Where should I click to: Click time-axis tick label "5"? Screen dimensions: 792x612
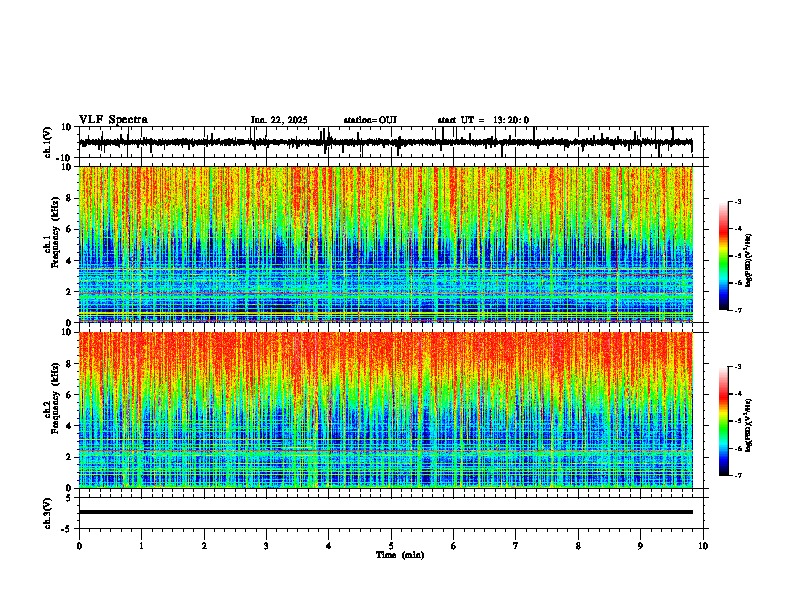(x=391, y=546)
